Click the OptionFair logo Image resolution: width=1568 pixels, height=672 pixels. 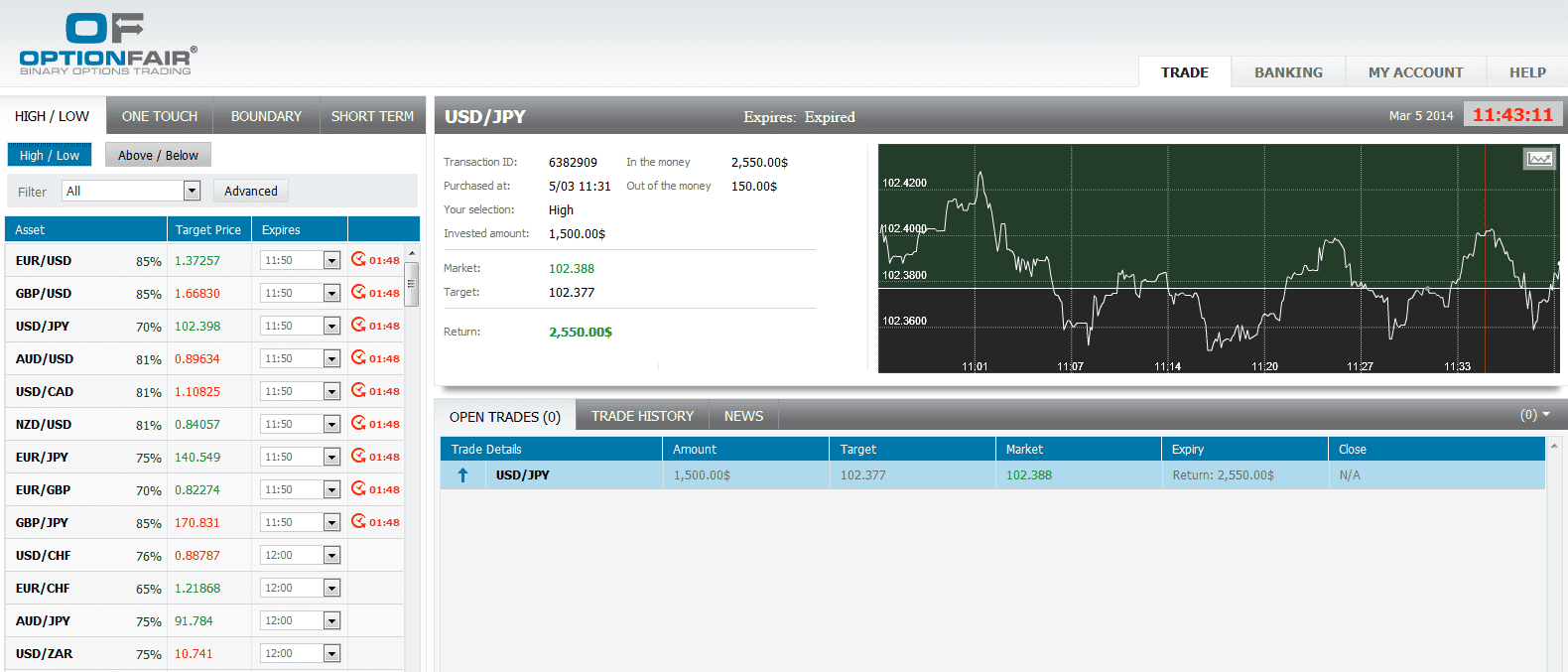click(x=107, y=45)
